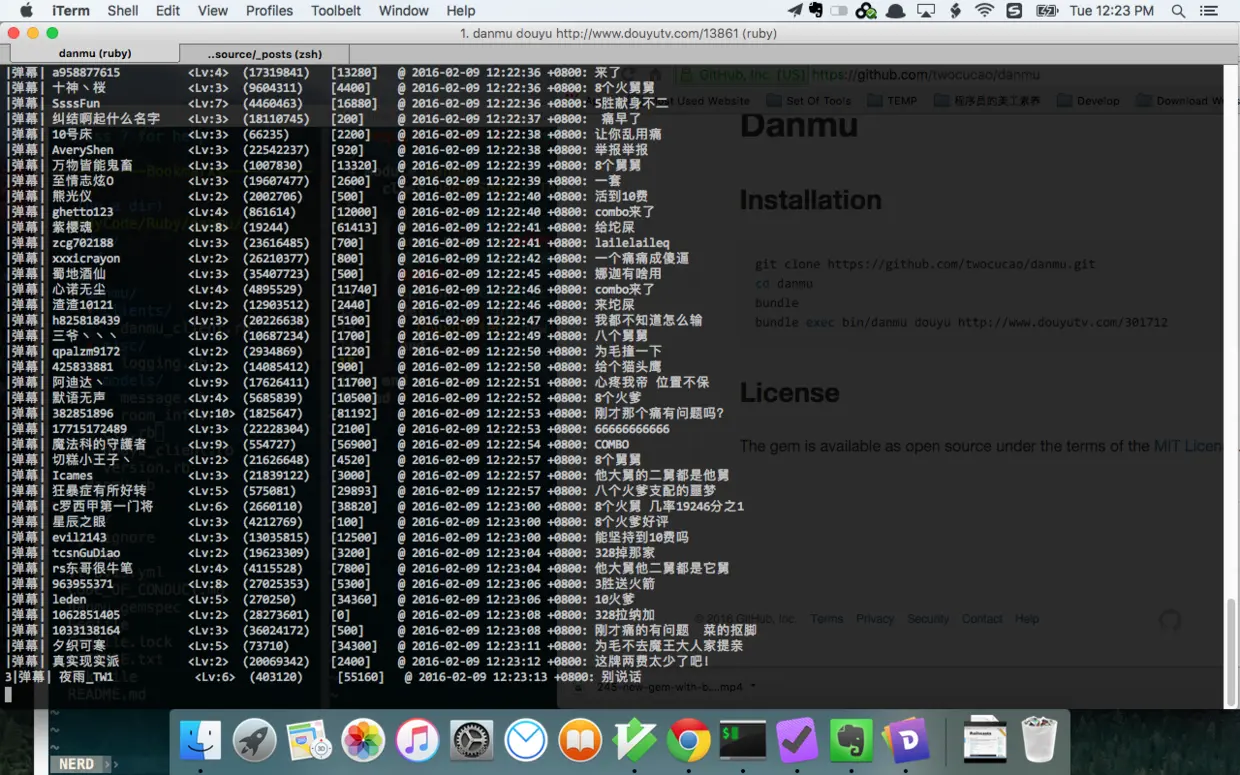Open AirPlay display menu bar icon
Screen dimensions: 1240x775
926,11
